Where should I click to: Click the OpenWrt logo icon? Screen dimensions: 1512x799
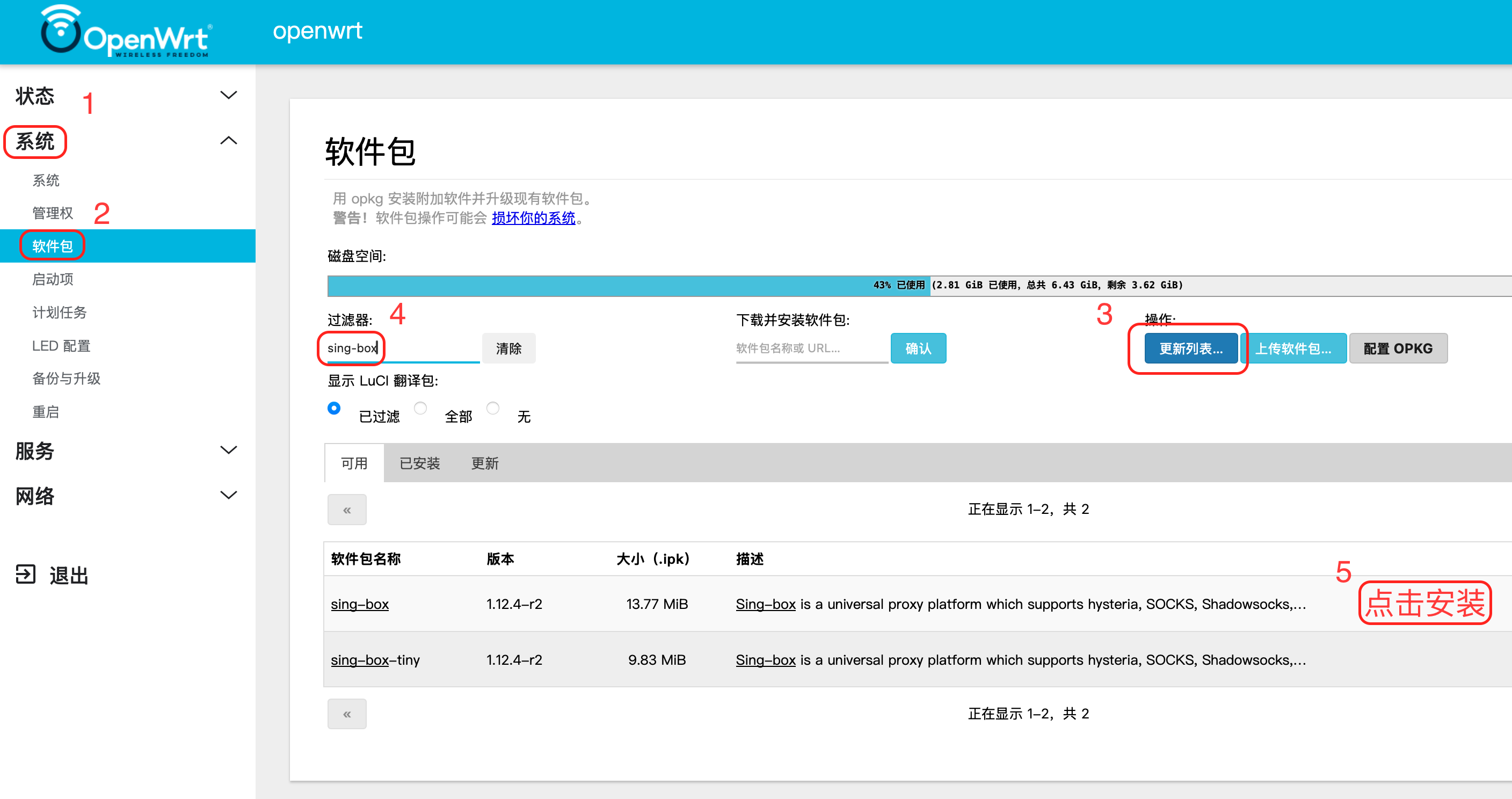(61, 31)
